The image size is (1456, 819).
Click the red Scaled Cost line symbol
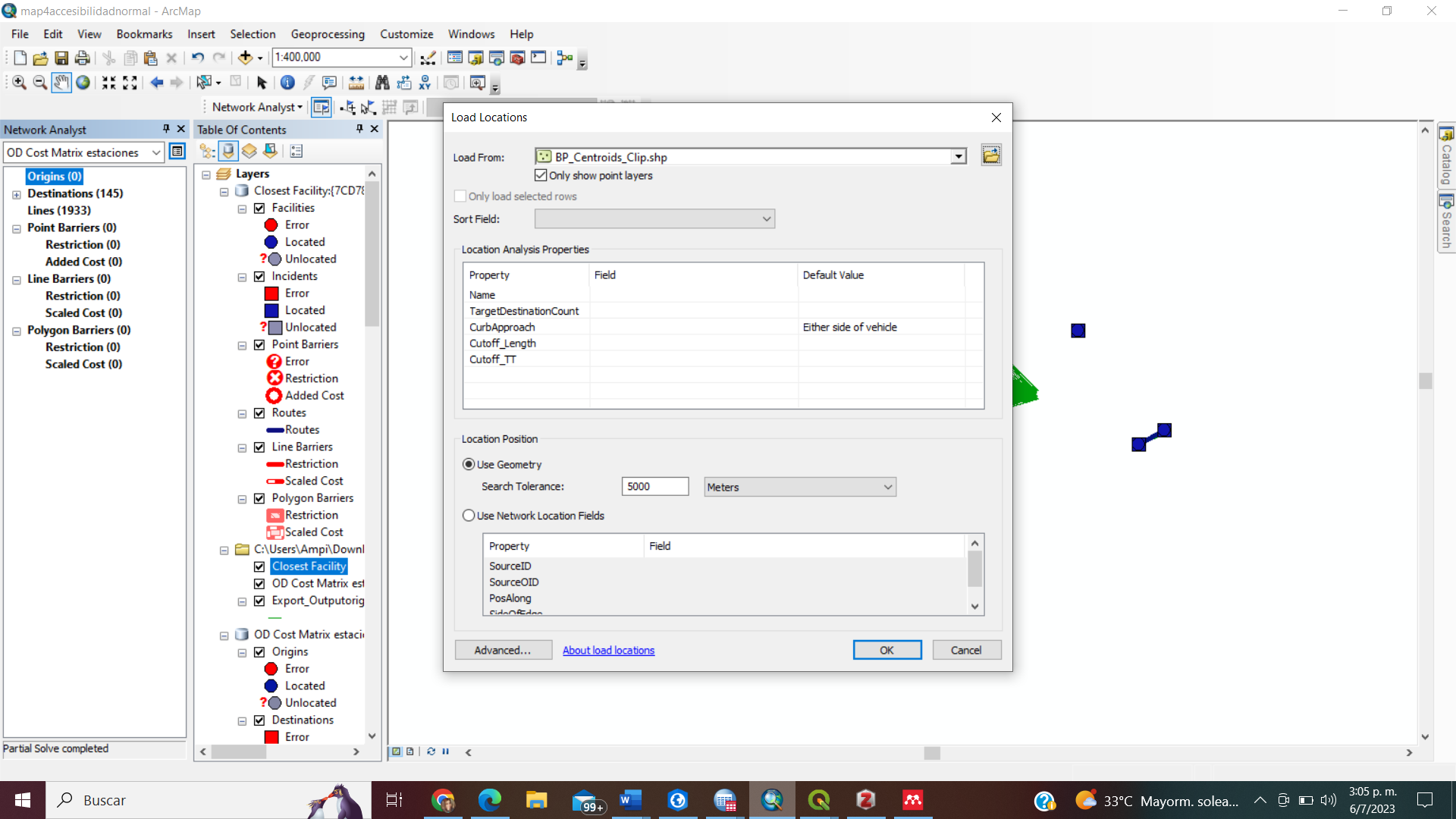pos(275,481)
